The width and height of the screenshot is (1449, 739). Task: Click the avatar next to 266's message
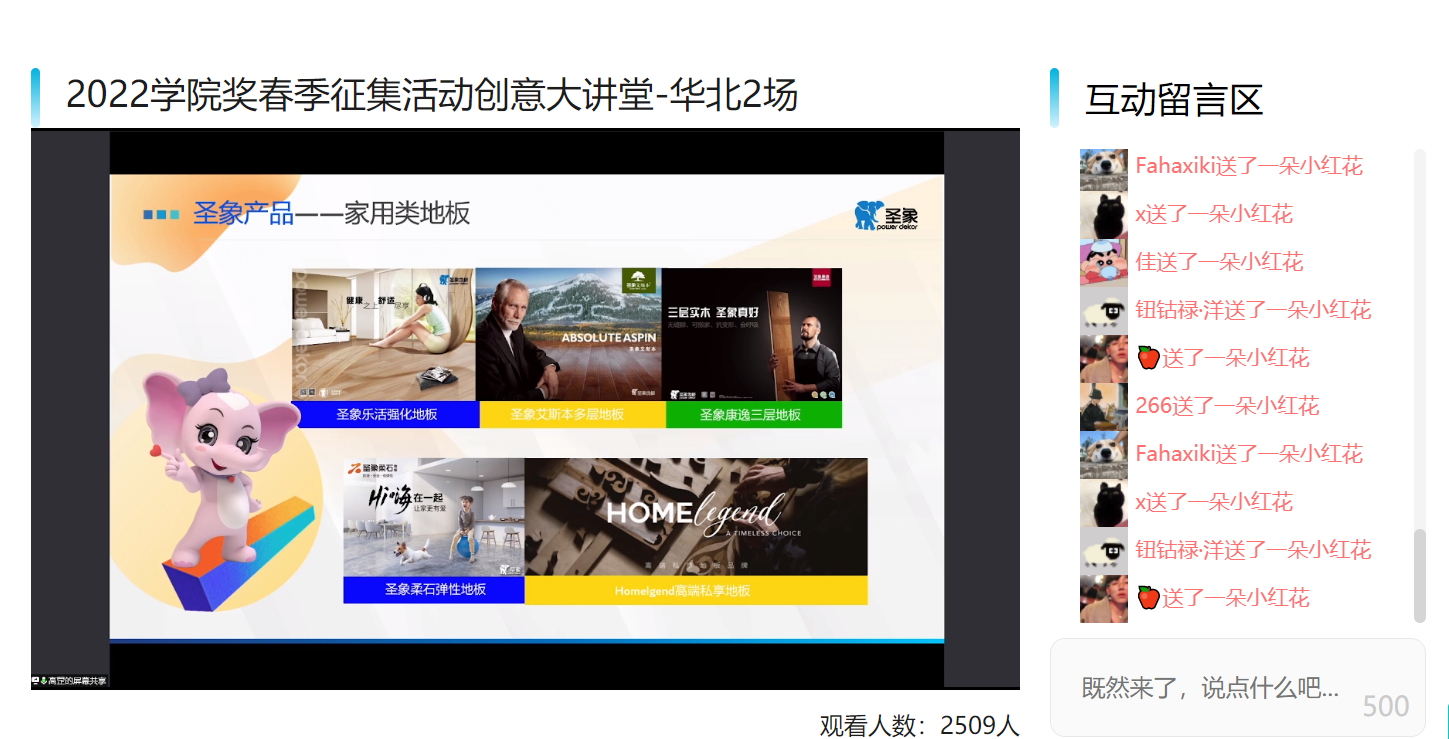coord(1104,406)
